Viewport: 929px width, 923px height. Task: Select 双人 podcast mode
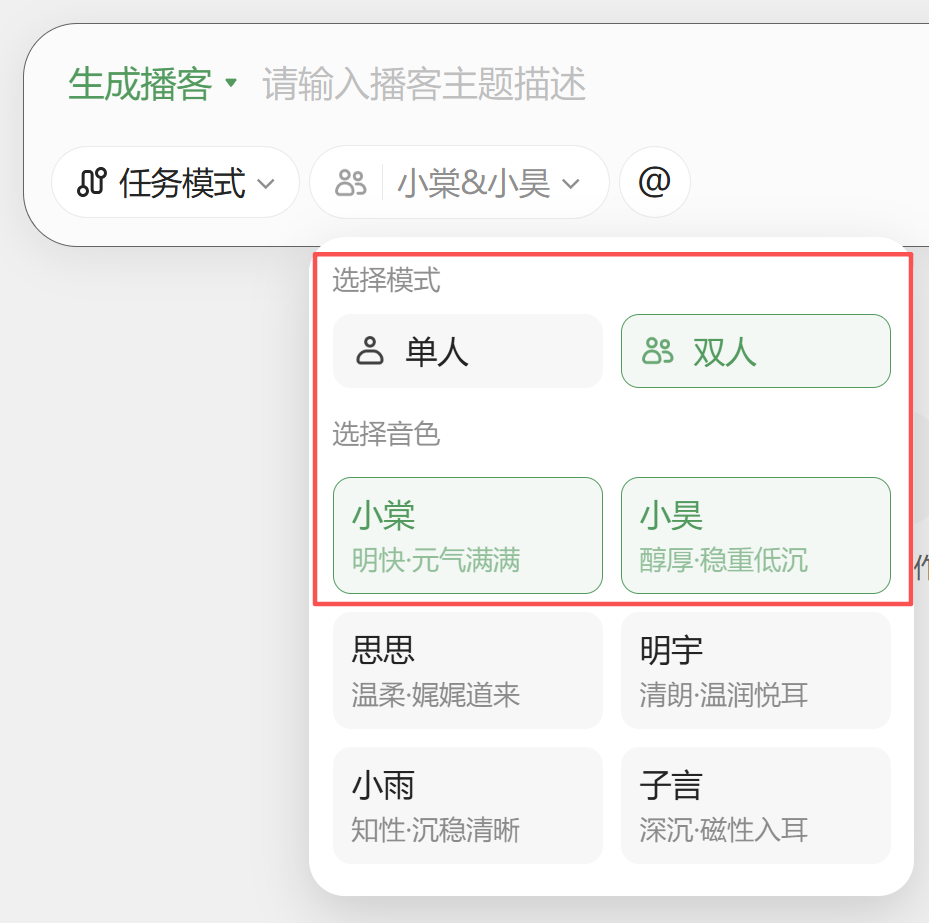(755, 351)
